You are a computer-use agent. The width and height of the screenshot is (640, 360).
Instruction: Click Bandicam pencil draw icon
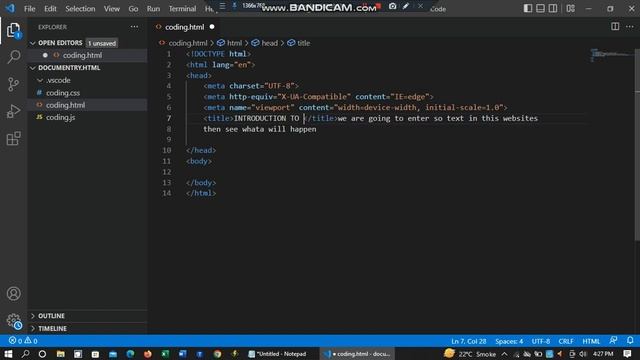click(406, 6)
